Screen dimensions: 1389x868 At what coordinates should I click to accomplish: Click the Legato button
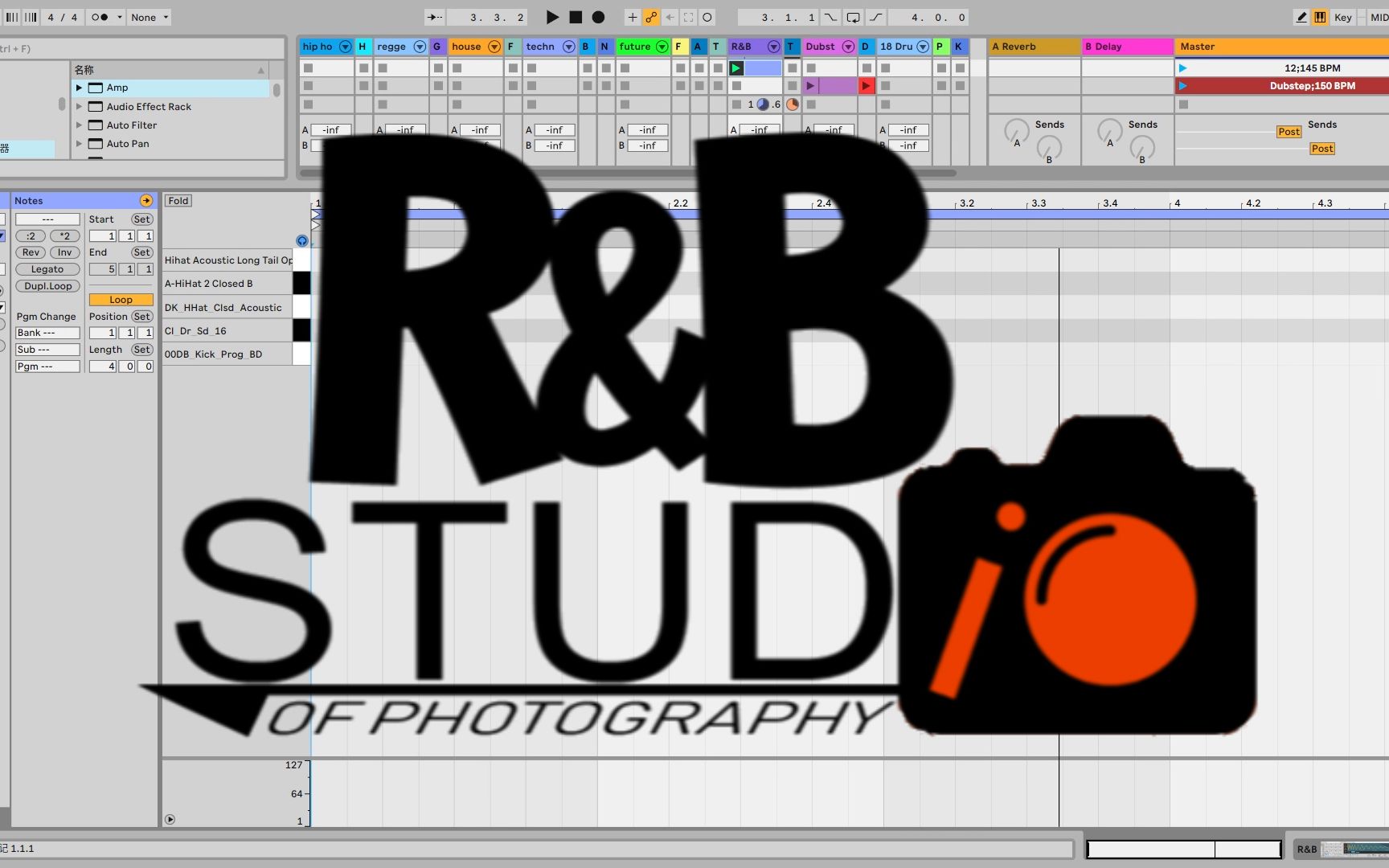pos(47,269)
